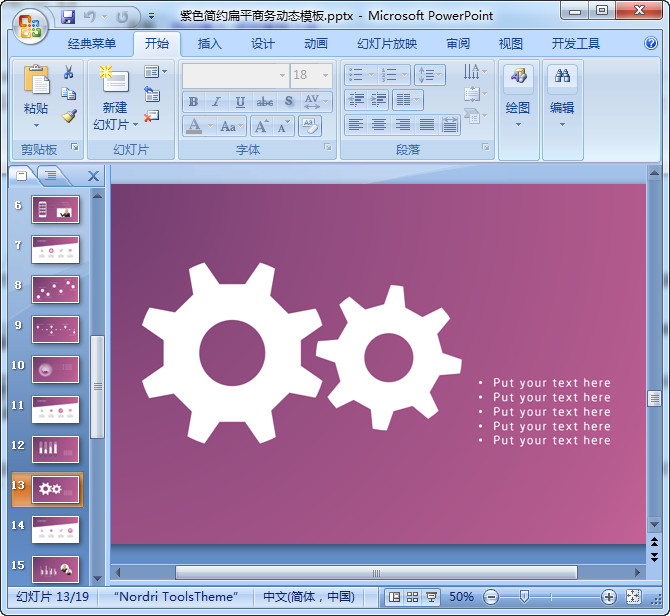Open quick access toolbar customization arrow
The height and width of the screenshot is (616, 670).
pos(151,17)
